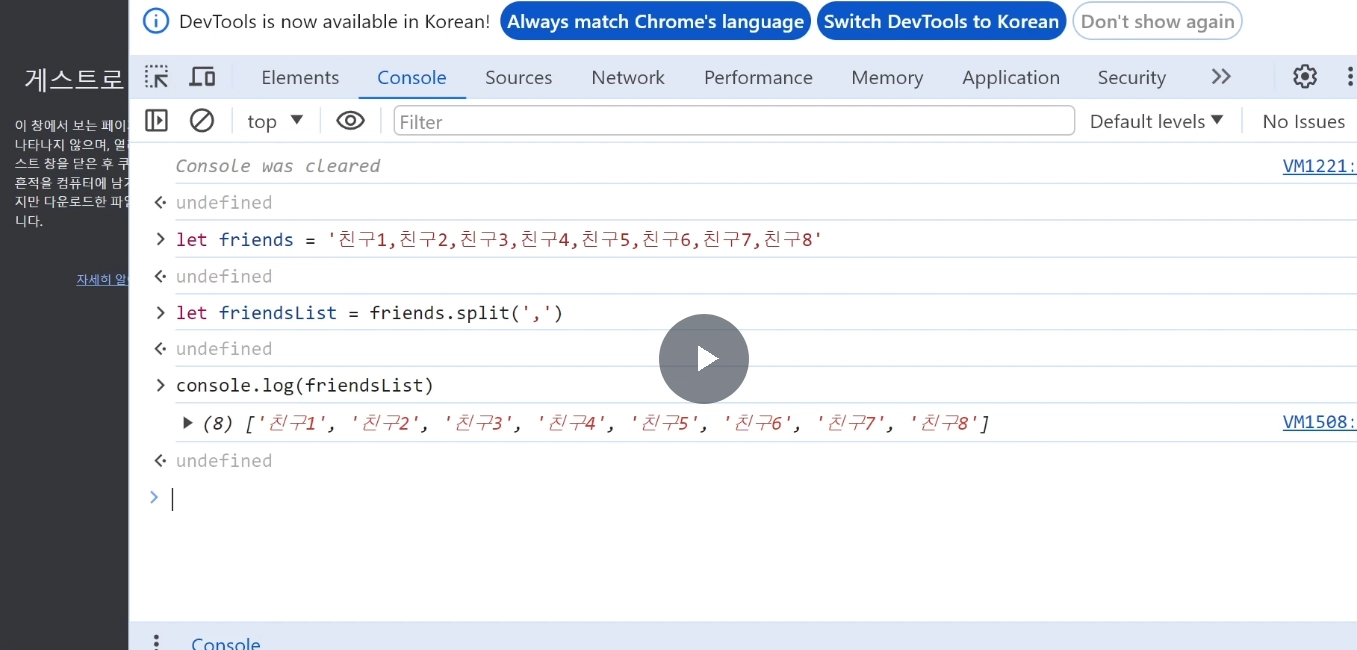Image resolution: width=1357 pixels, height=650 pixels.
Task: Click Don't show again button
Action: click(1157, 21)
